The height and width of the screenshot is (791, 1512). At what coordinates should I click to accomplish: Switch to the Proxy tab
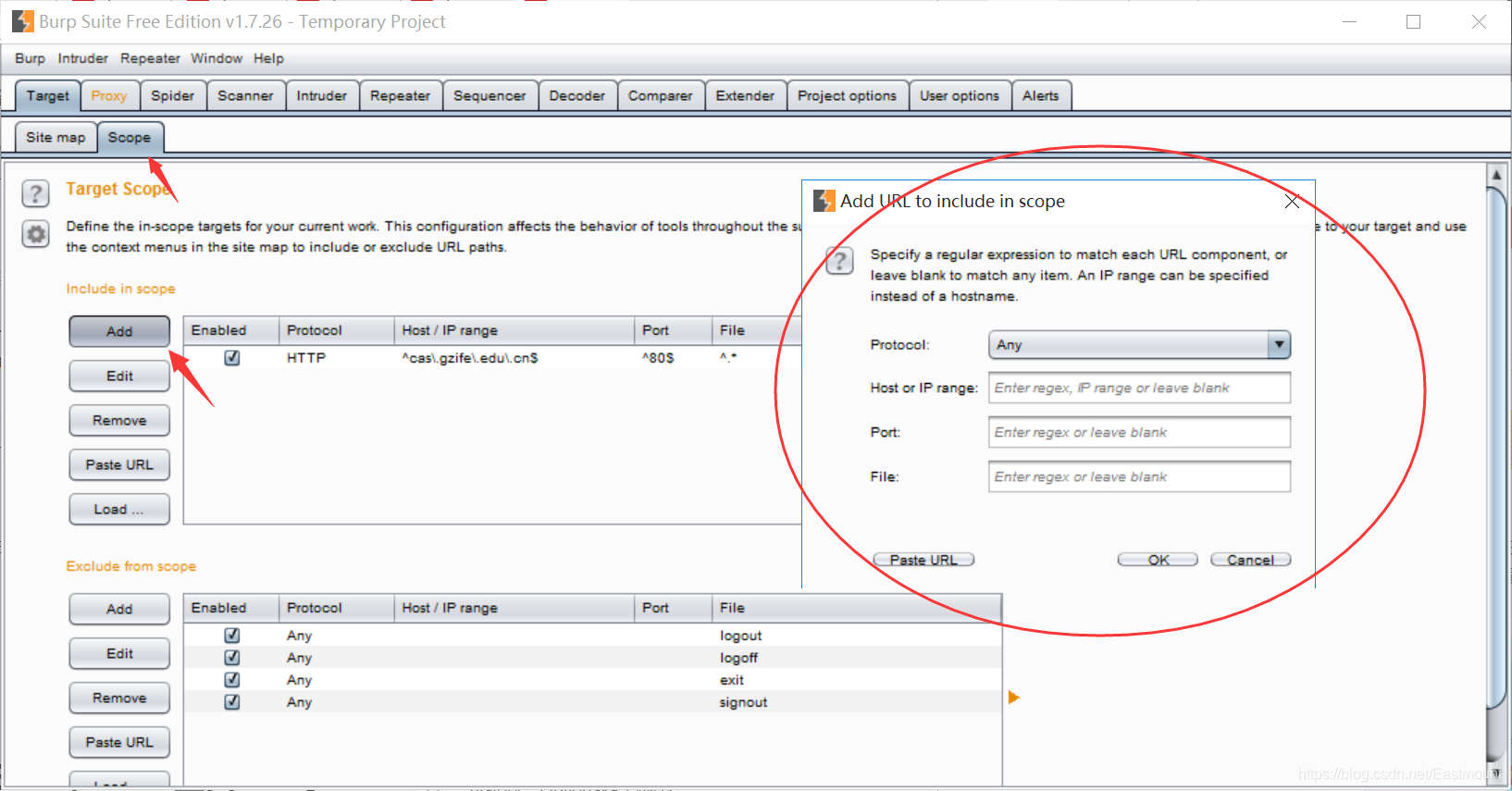pos(109,95)
